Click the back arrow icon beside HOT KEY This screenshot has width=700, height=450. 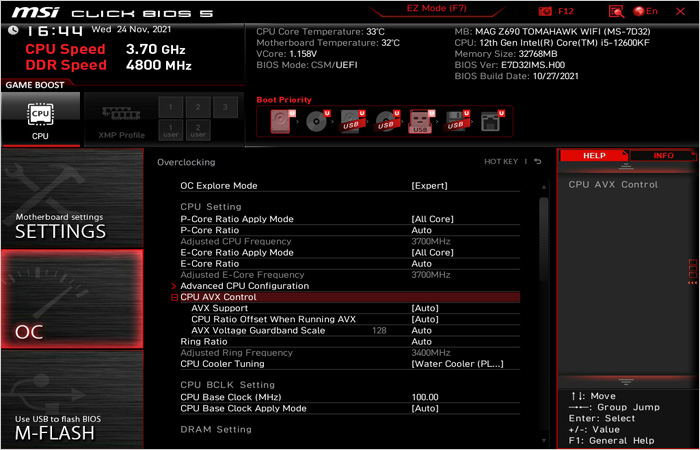537,162
